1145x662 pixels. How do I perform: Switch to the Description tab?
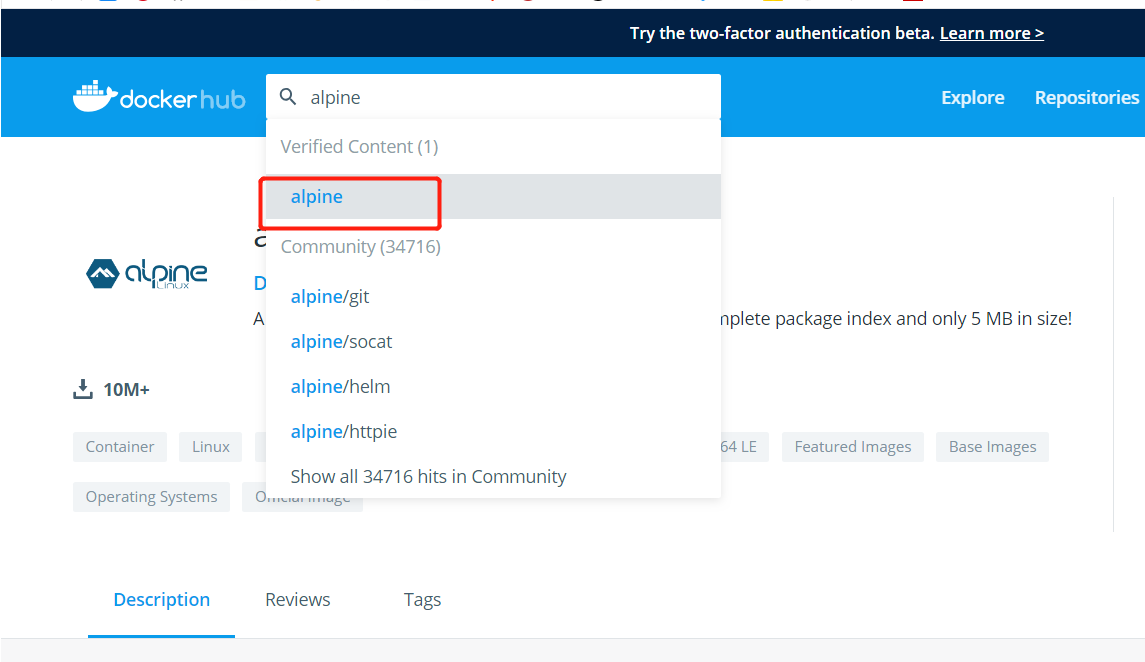(161, 600)
